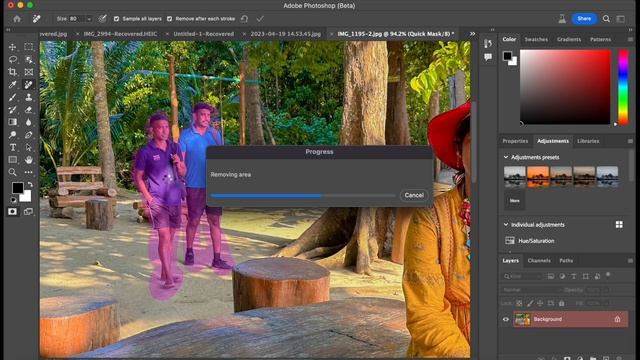This screenshot has height=360, width=640.
Task: Select the Object Selection tool
Action: point(29,60)
